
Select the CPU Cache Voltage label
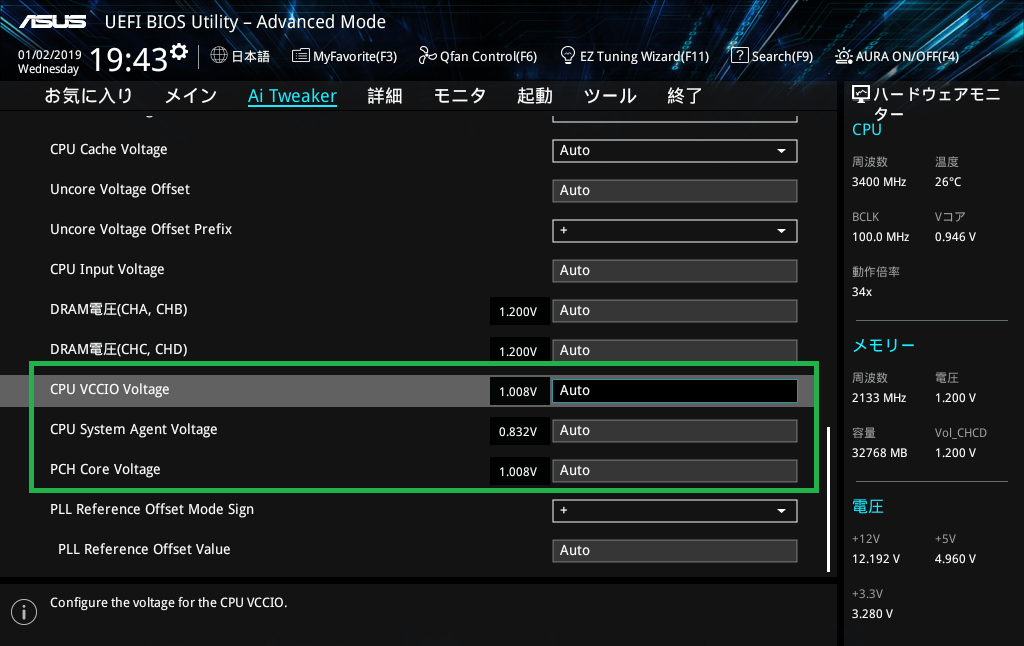click(x=108, y=150)
